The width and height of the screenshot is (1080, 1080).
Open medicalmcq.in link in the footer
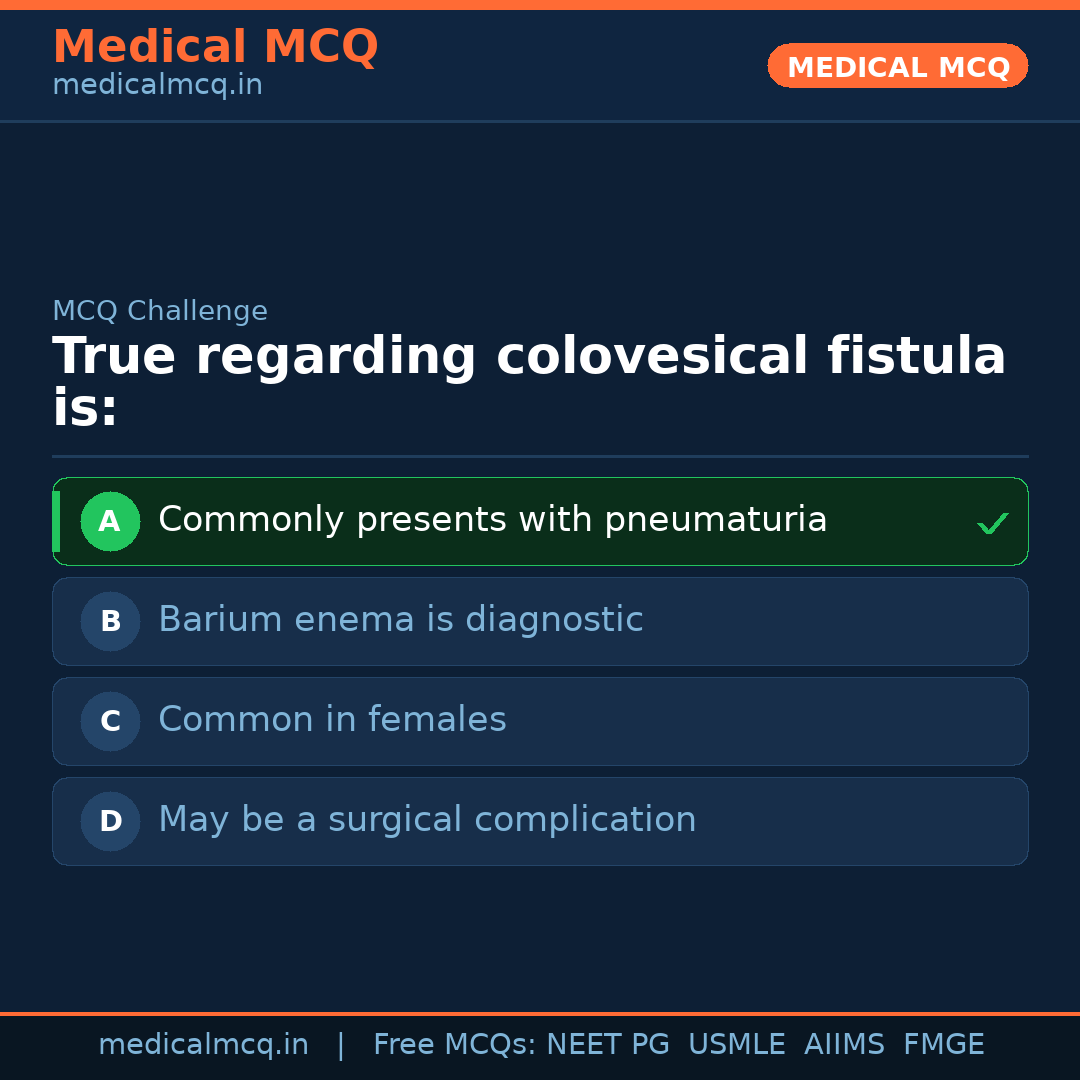pos(203,1045)
